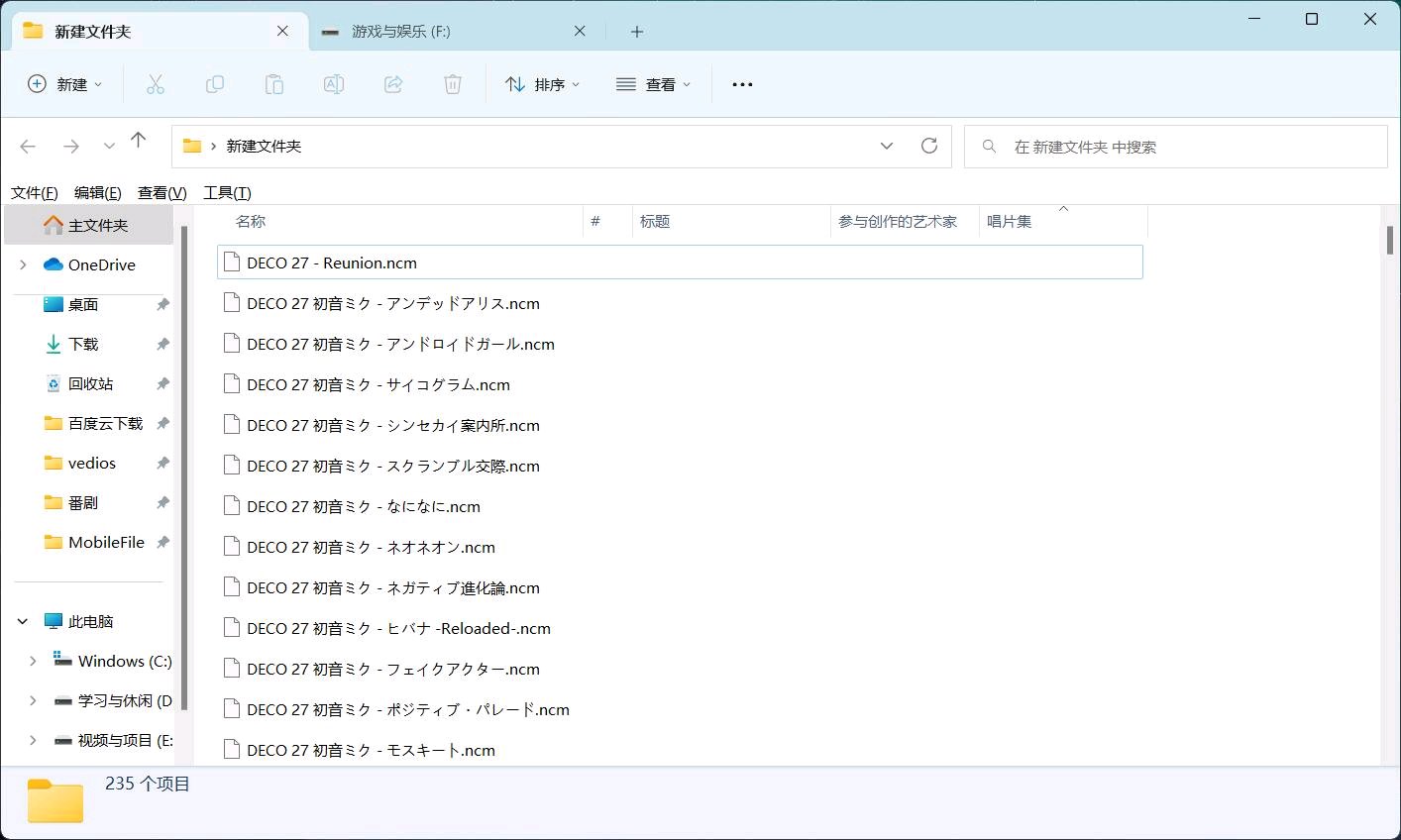This screenshot has height=840, width=1401.
Task: Click the pin icon next to 番剧
Action: 162,502
